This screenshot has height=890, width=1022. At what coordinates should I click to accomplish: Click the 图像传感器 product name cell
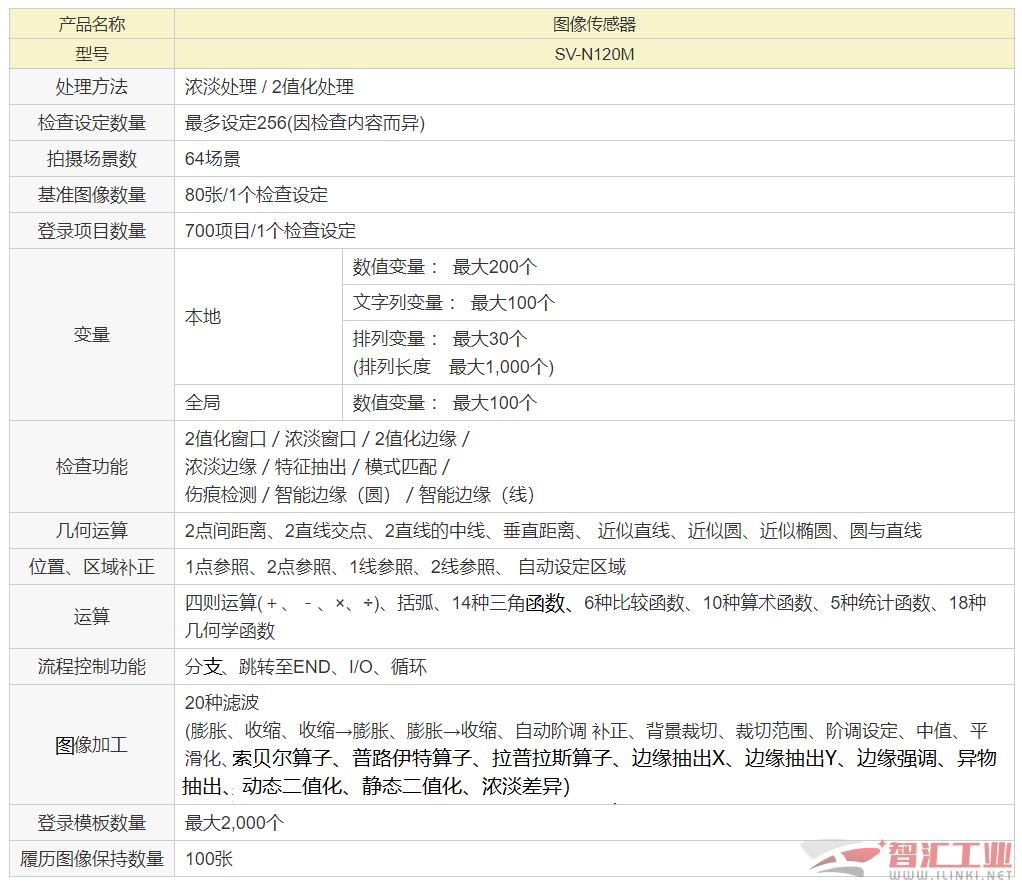click(x=594, y=24)
